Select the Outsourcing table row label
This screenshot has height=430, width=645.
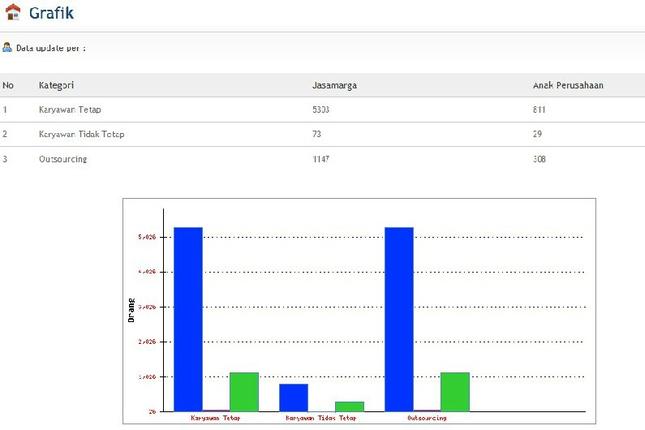pos(63,159)
